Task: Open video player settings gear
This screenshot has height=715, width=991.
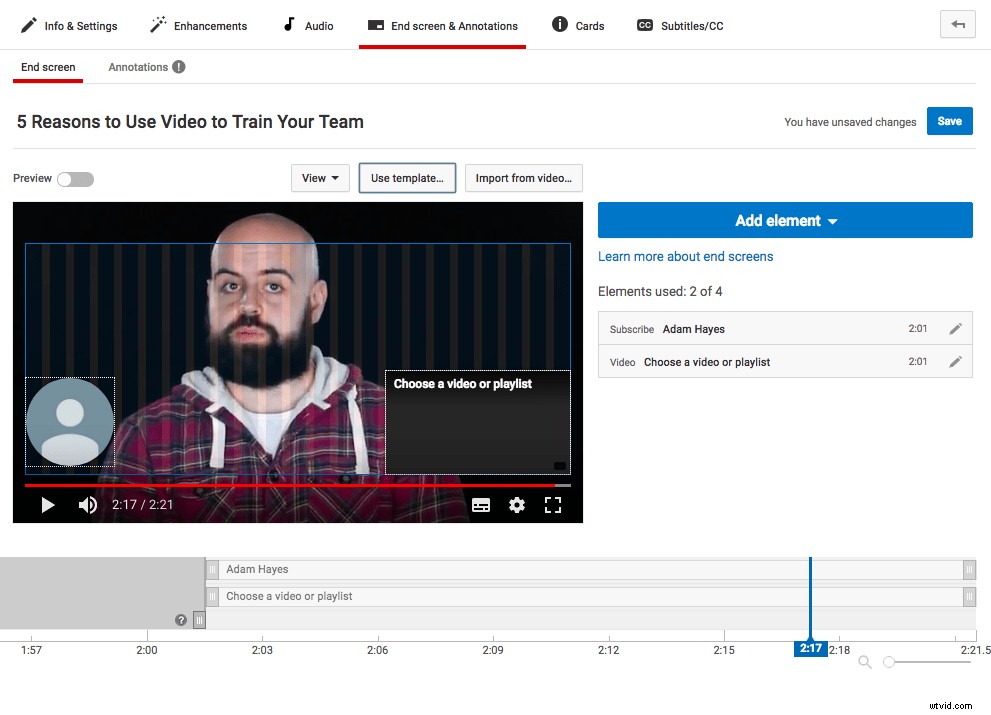Action: [x=517, y=505]
